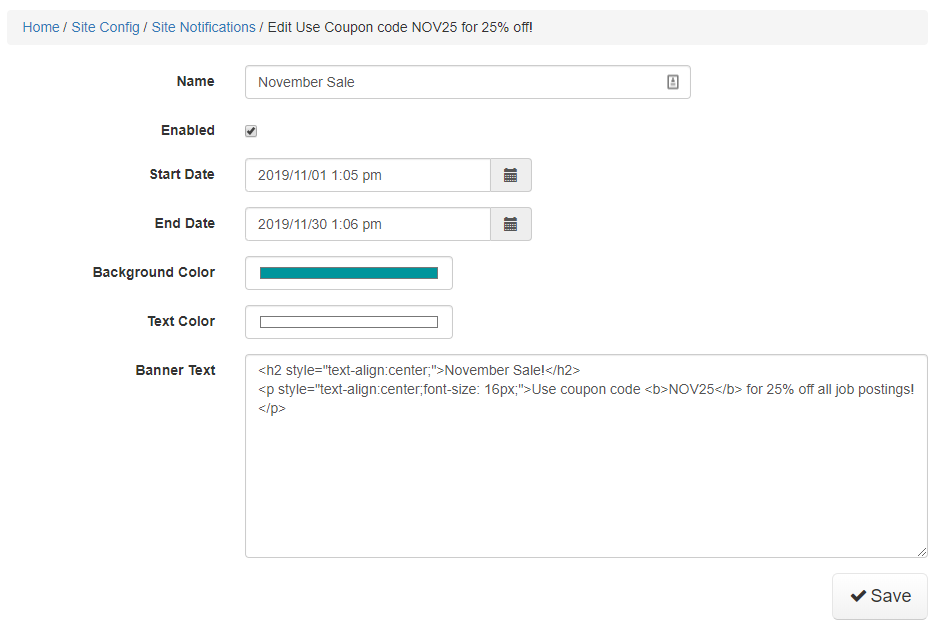Click inside the Banner Text textarea
941x631 pixels.
pos(586,456)
